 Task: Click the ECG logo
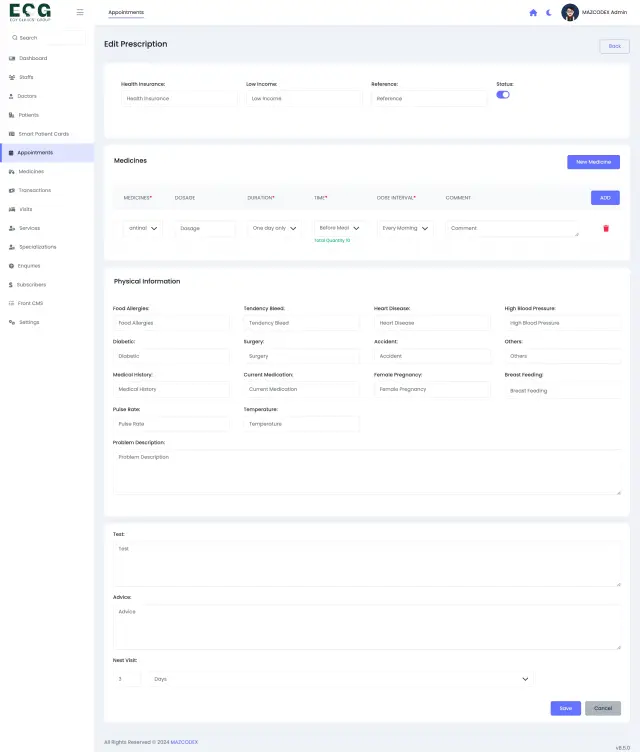30,12
